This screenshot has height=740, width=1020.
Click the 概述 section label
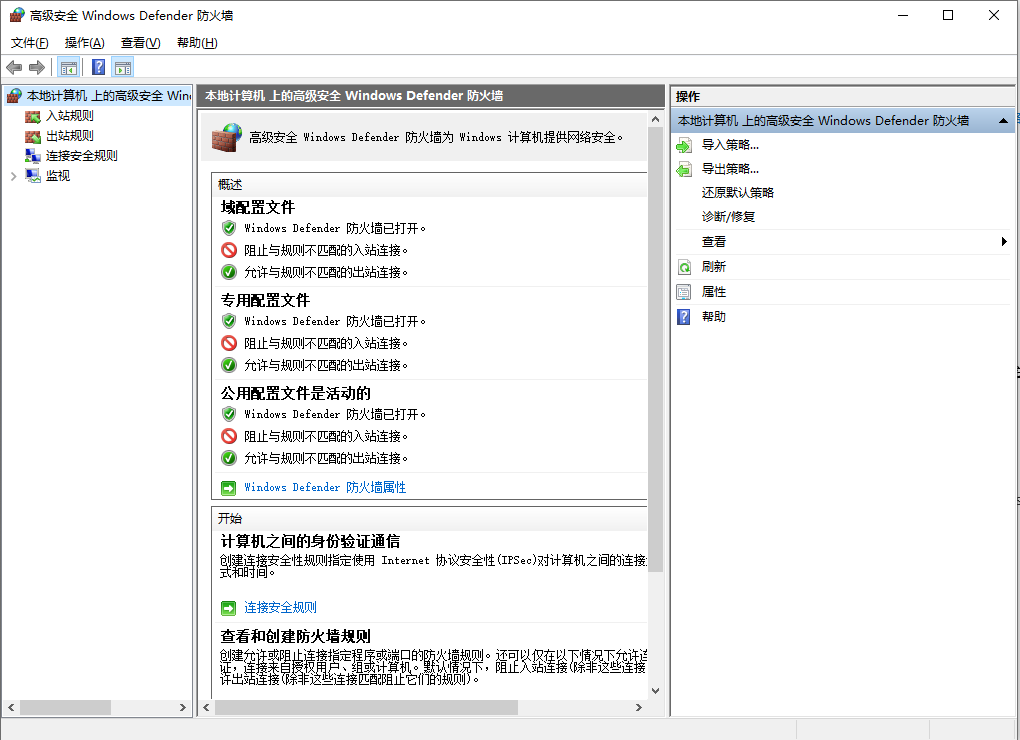point(230,185)
